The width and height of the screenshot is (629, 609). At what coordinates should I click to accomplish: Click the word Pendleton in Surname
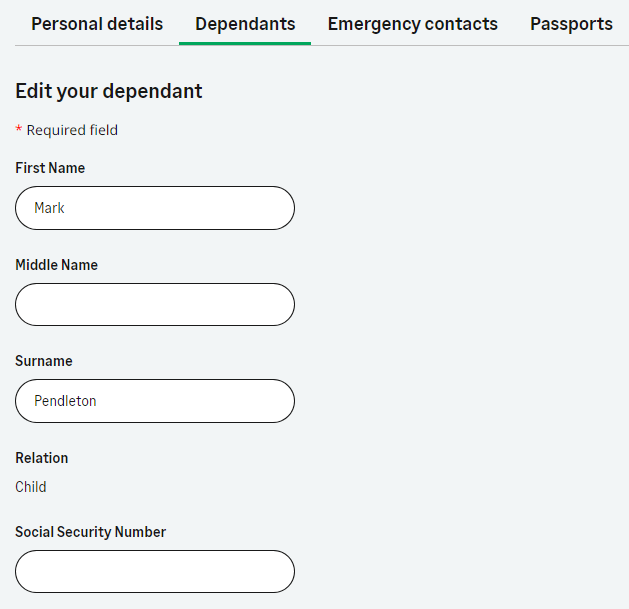pyautogui.click(x=65, y=401)
